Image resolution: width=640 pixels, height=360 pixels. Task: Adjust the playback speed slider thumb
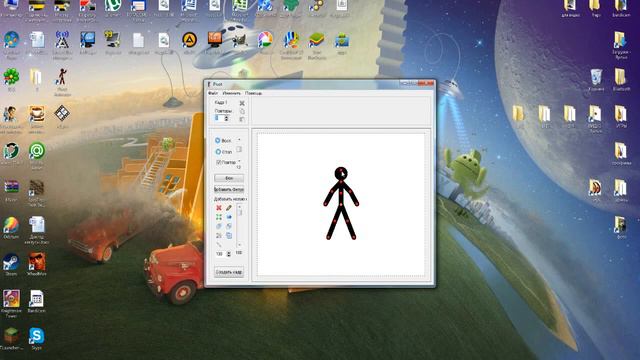[x=239, y=150]
